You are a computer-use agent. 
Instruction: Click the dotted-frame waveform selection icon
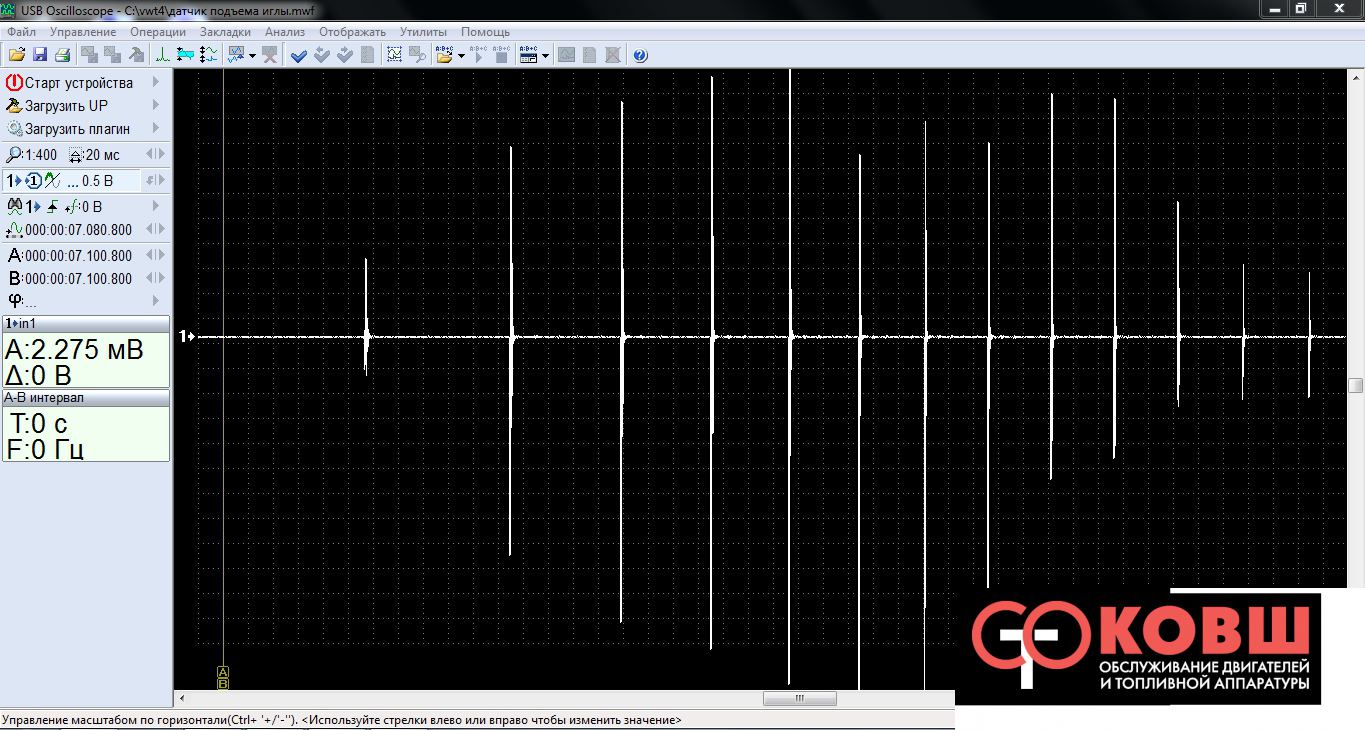(394, 55)
